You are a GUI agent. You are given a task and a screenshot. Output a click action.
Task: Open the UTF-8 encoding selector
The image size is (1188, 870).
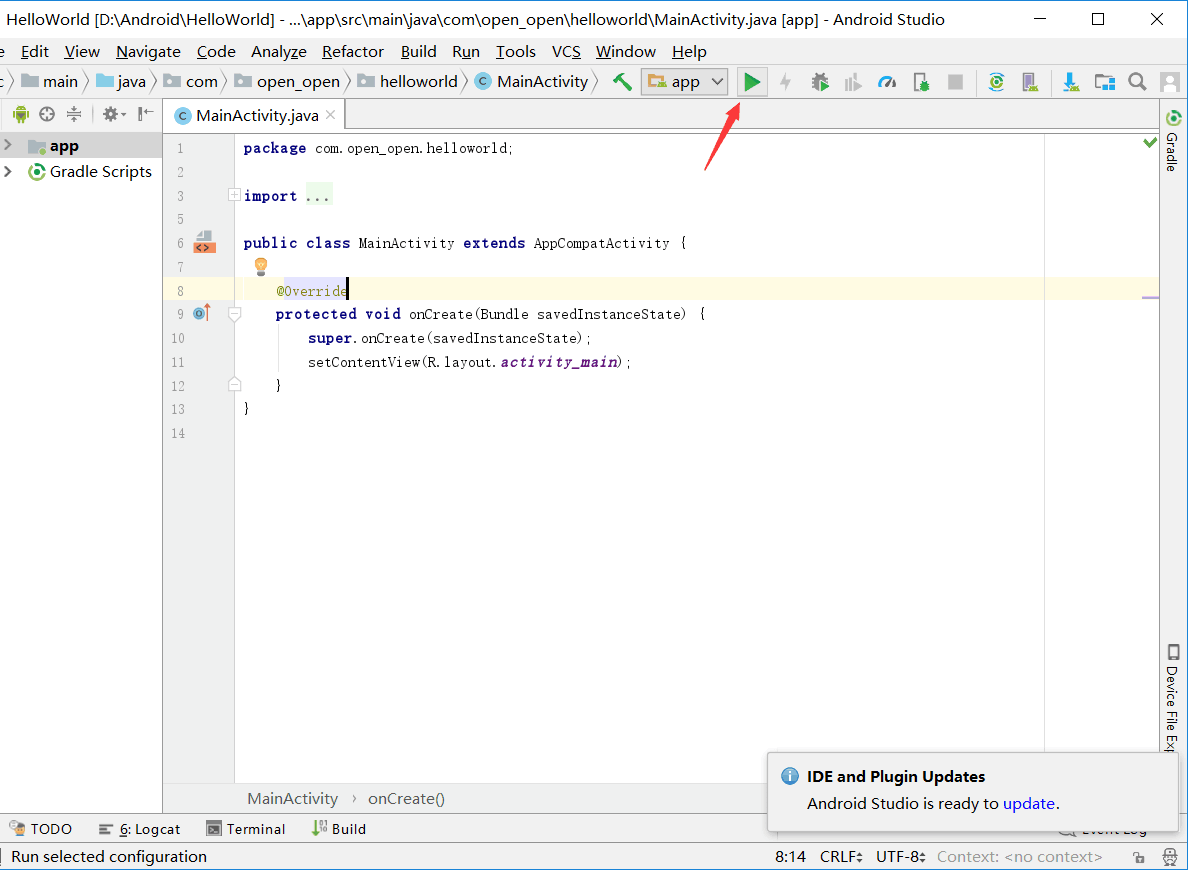coord(901,857)
